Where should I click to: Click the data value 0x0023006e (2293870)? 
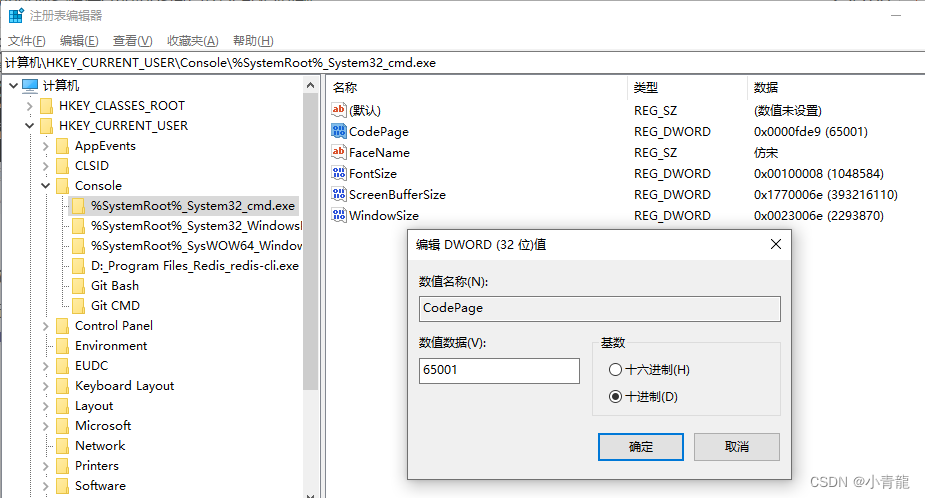(x=819, y=215)
